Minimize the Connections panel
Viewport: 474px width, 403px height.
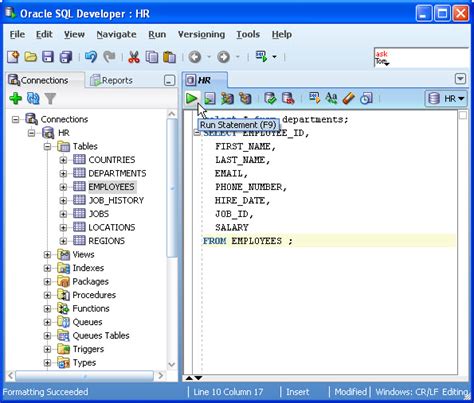tap(169, 80)
